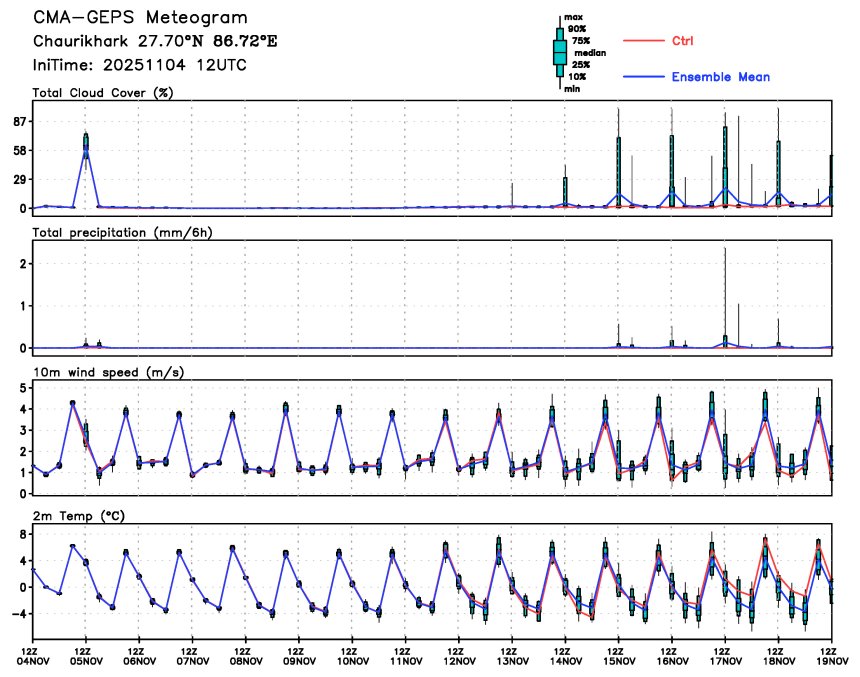Pick the 12Z 19NOV time axis label
Image resolution: width=860 pixels, height=677 pixels.
832,654
